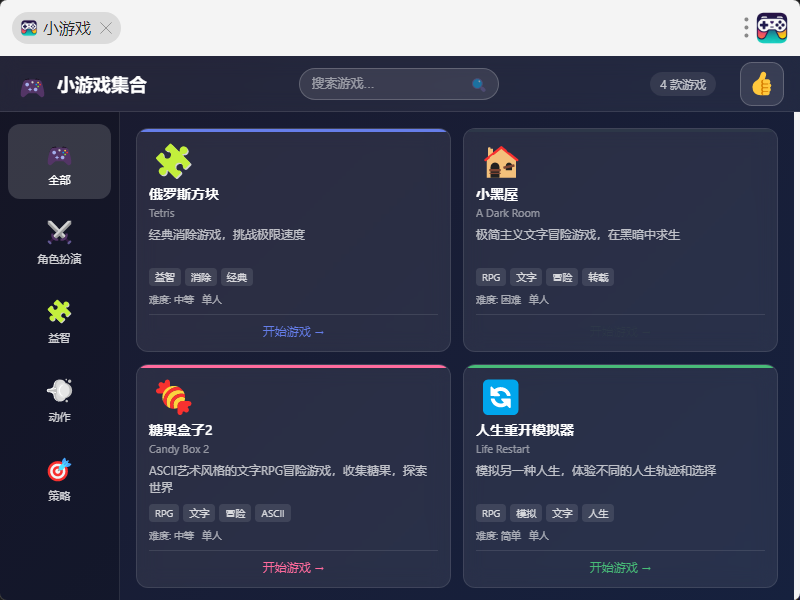The image size is (800, 600).
Task: Click the ASCII tag on 糖果盒子2
Action: click(273, 513)
